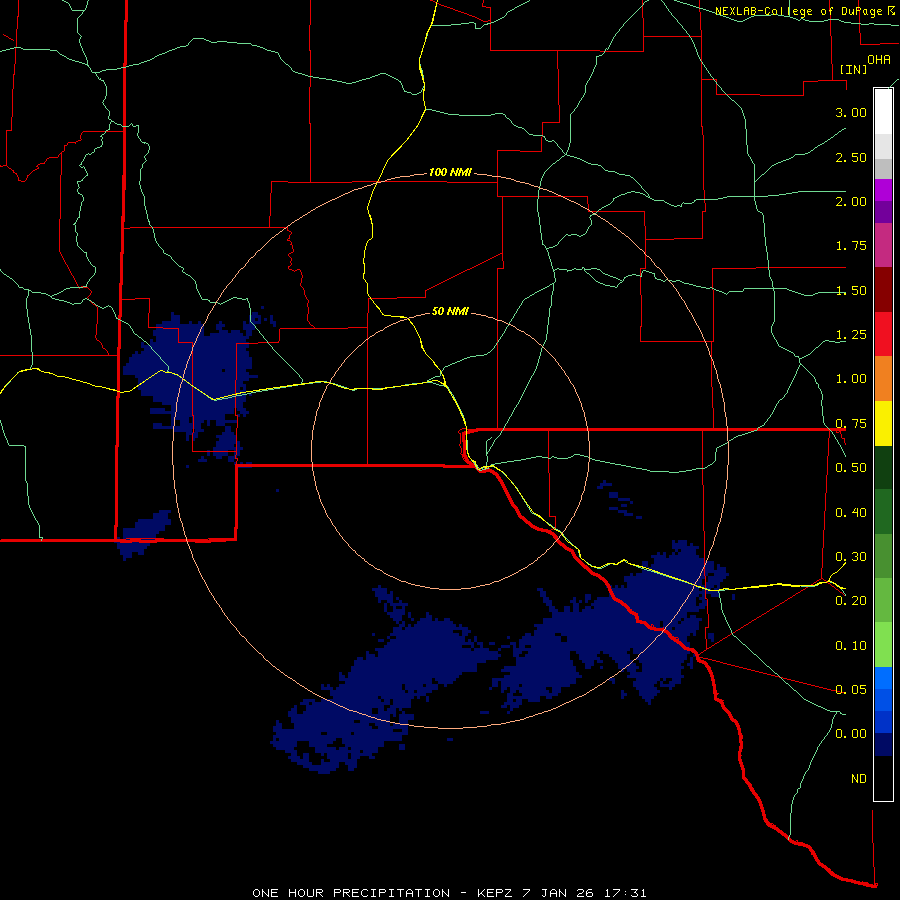Select the 0.50 legend value

click(851, 468)
